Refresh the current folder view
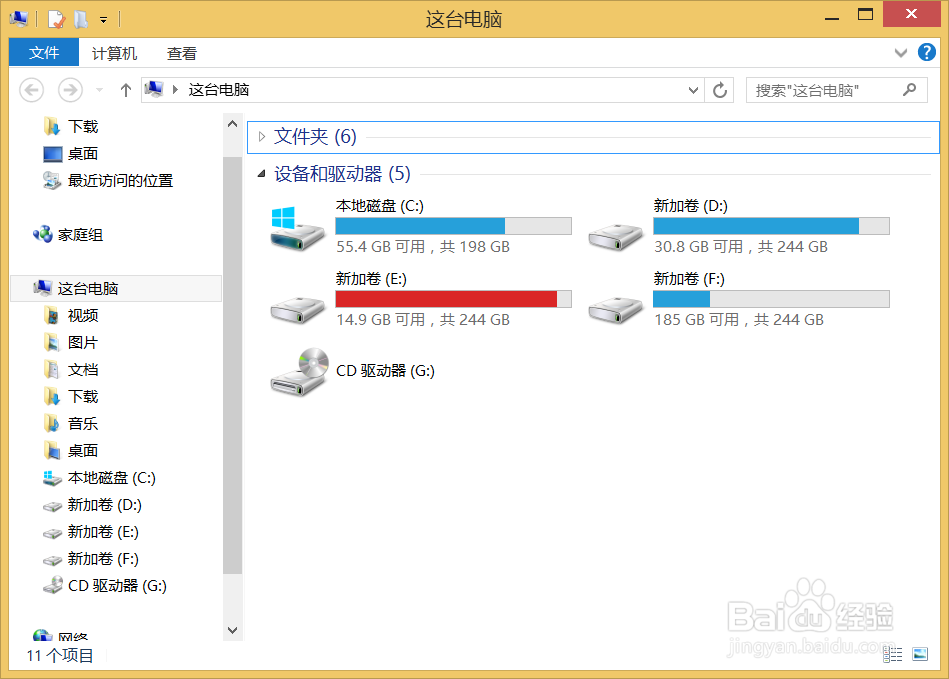This screenshot has width=949, height=679. (x=719, y=89)
